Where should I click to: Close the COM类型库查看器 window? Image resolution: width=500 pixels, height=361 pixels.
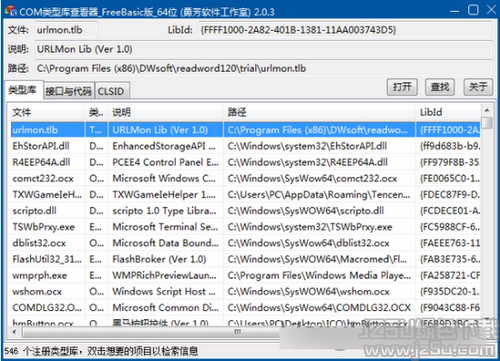(491, 10)
